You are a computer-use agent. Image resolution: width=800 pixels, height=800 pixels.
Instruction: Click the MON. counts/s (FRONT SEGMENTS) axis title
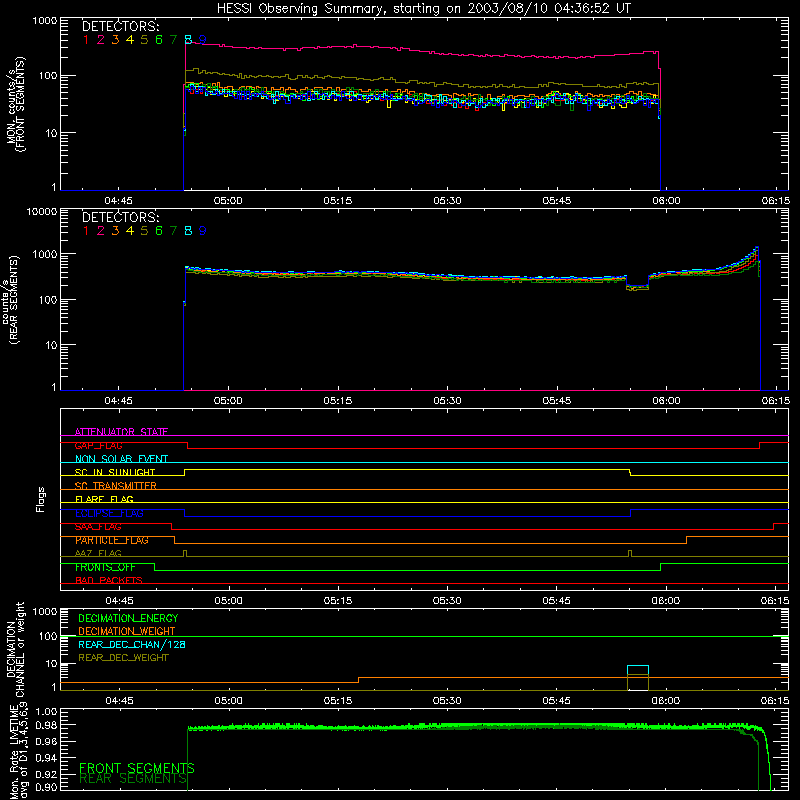point(15,104)
